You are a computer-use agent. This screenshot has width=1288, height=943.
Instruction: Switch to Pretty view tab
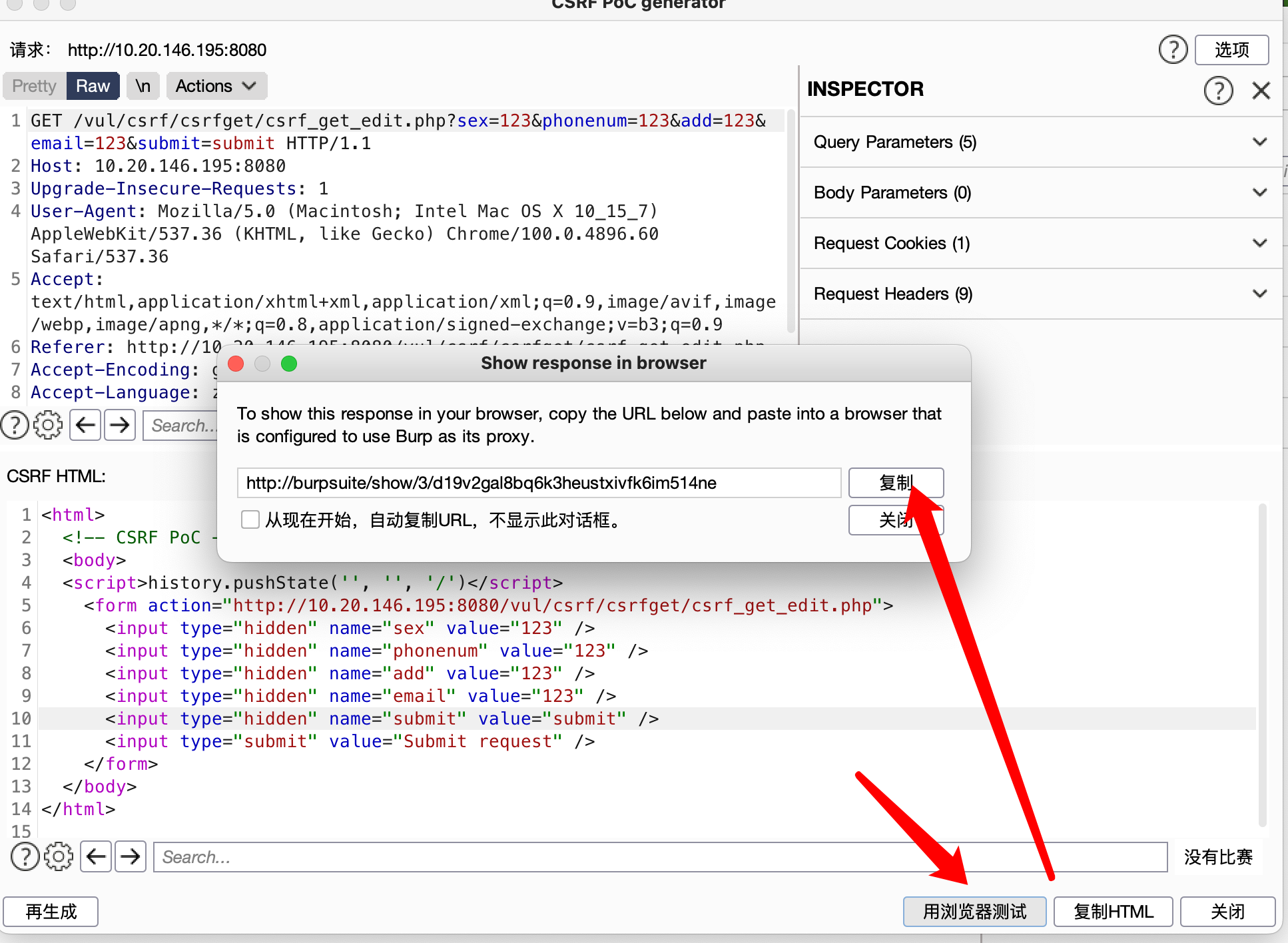click(34, 86)
